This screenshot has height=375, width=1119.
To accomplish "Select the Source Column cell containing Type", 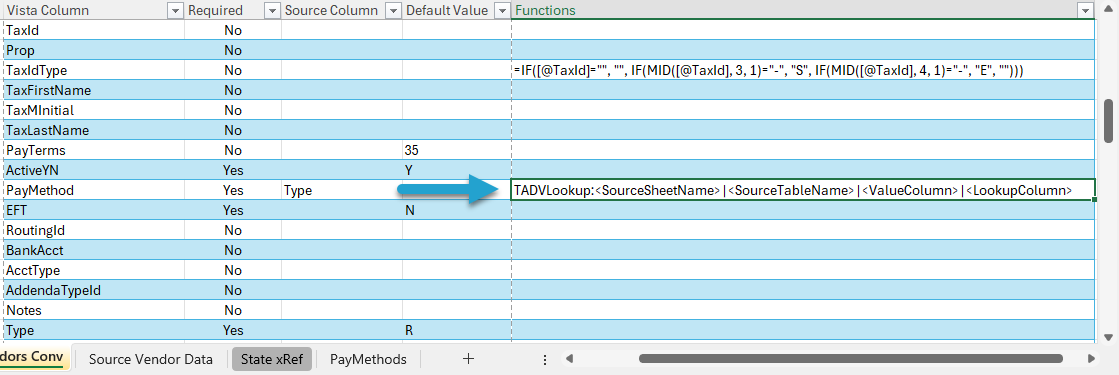I will pos(342,190).
